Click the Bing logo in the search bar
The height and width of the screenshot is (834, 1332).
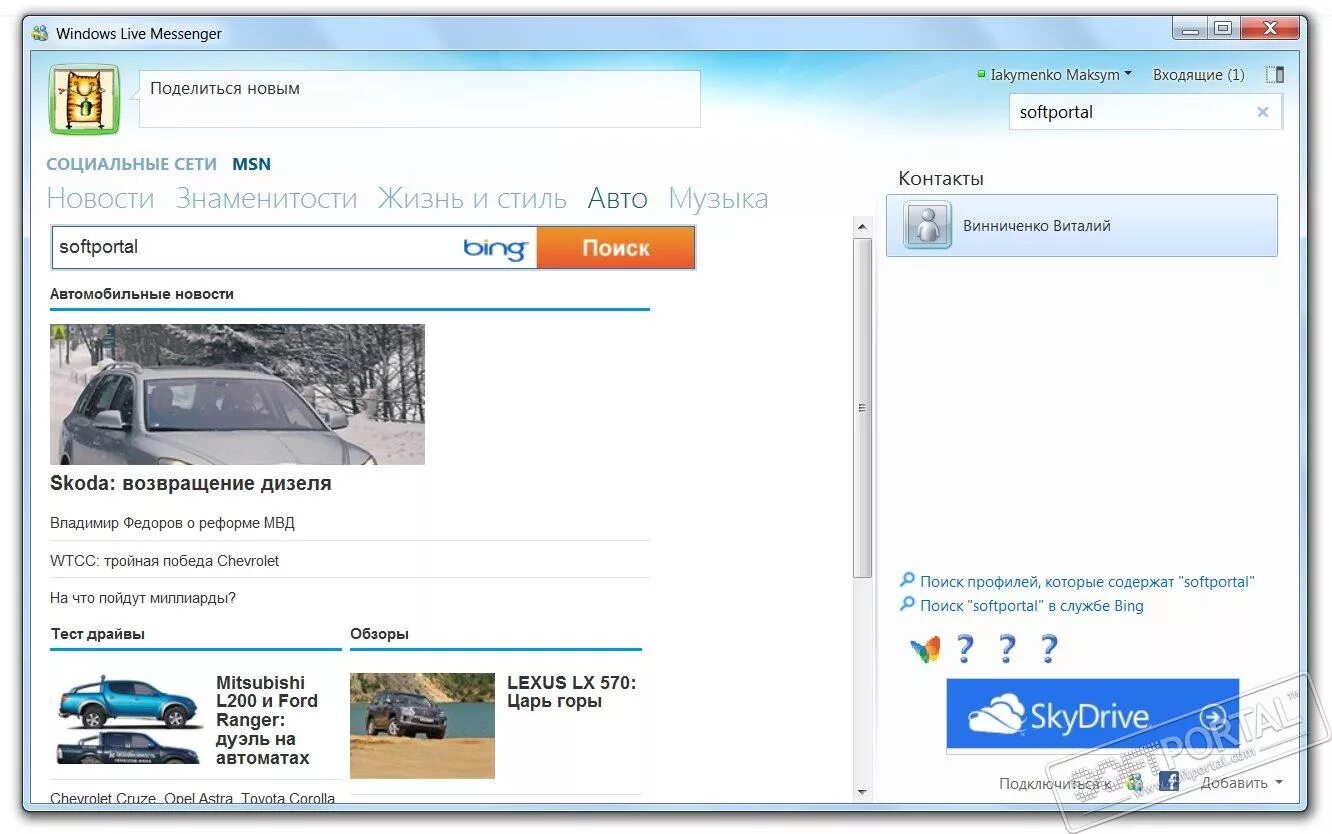pyautogui.click(x=495, y=248)
